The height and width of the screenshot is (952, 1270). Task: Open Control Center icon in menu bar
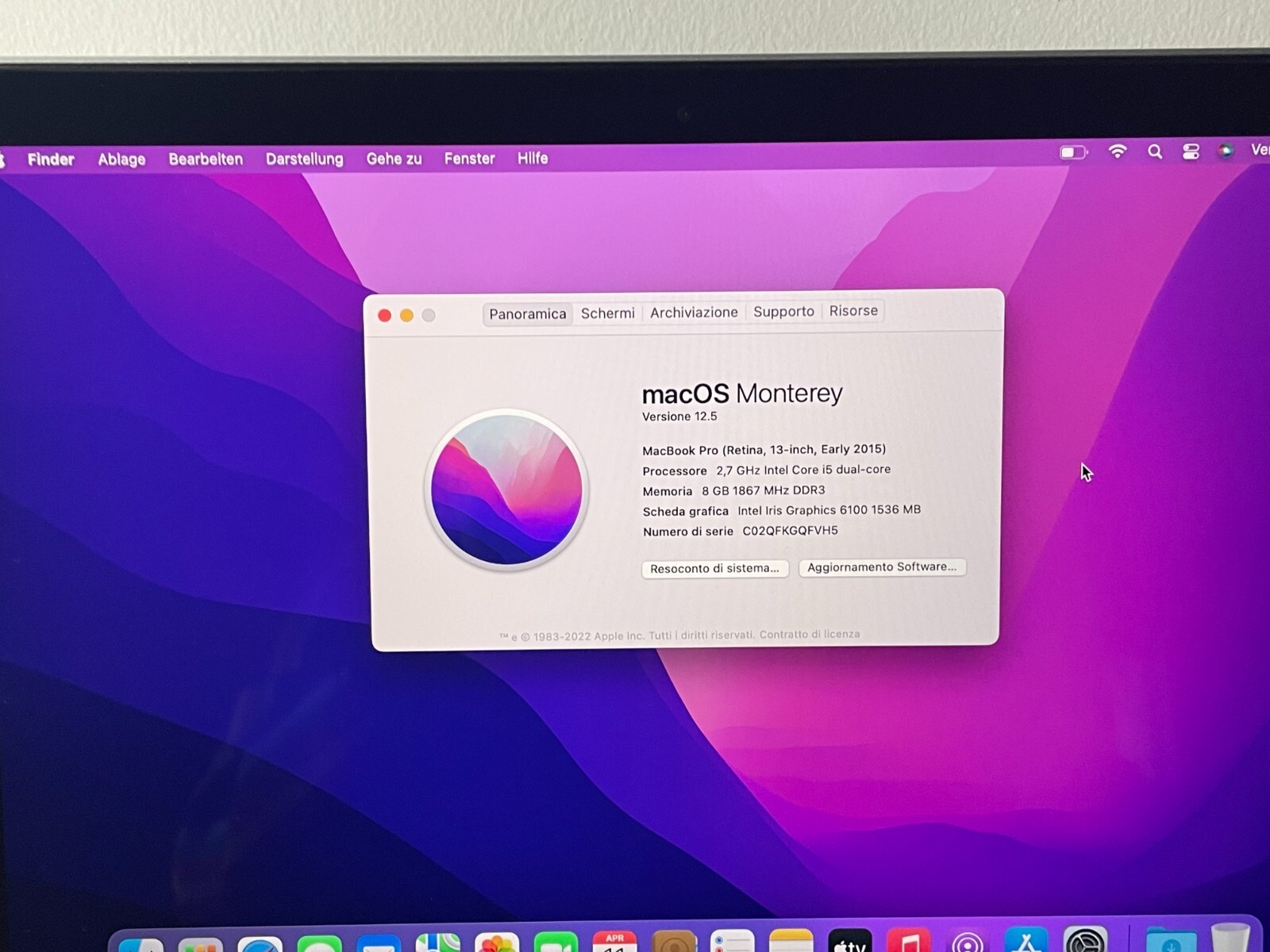click(1191, 151)
